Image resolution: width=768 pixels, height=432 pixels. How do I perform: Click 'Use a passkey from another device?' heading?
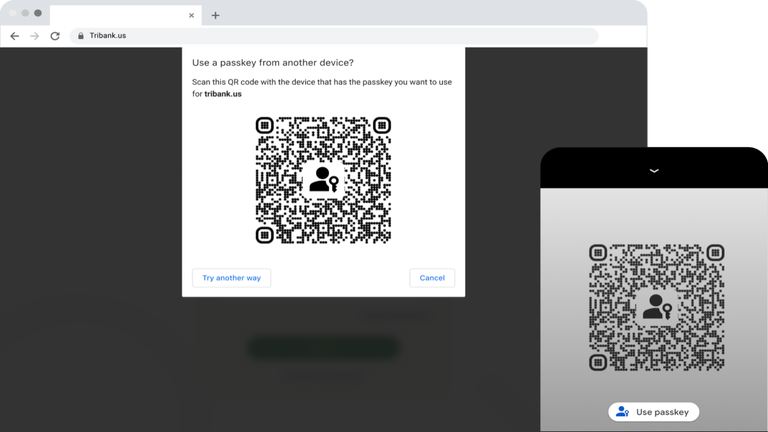click(x=273, y=63)
